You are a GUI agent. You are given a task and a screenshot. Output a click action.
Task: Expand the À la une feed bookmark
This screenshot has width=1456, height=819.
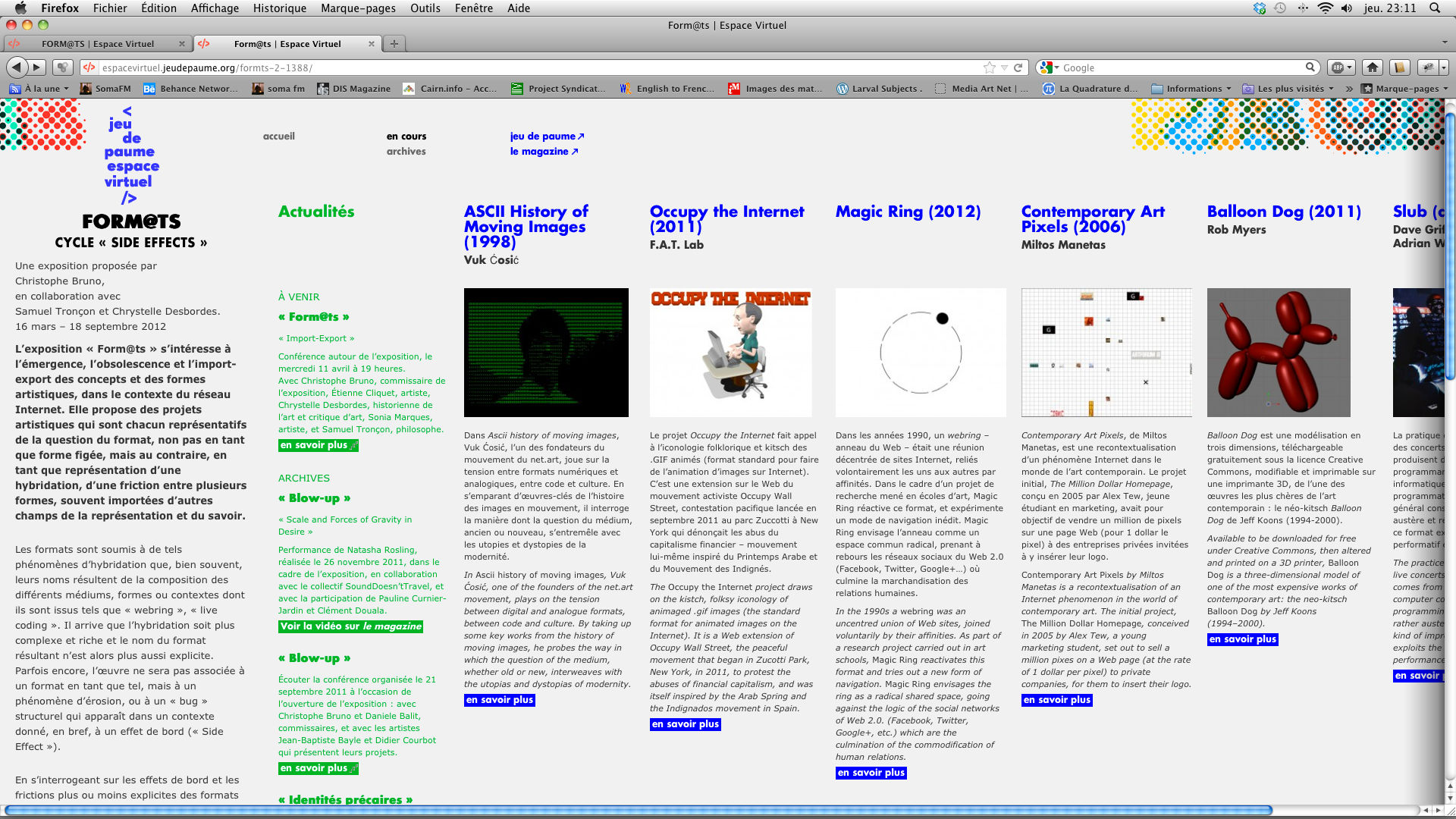coord(39,89)
